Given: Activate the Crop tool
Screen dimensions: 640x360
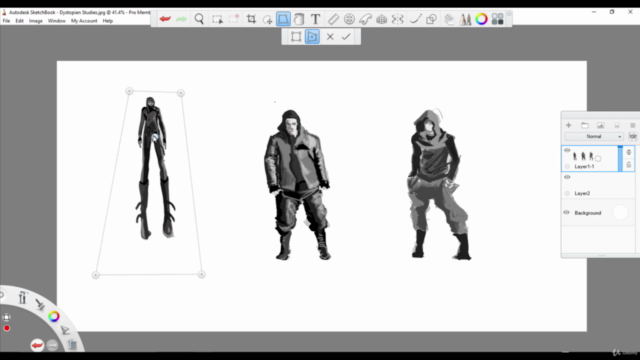Looking at the screenshot, I should tap(251, 19).
